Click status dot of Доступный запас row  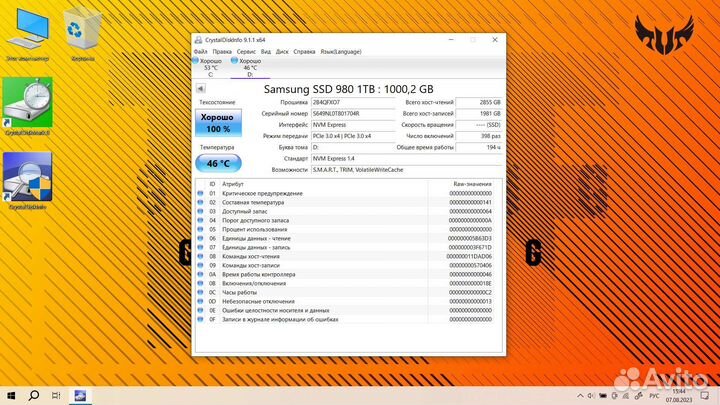200,211
